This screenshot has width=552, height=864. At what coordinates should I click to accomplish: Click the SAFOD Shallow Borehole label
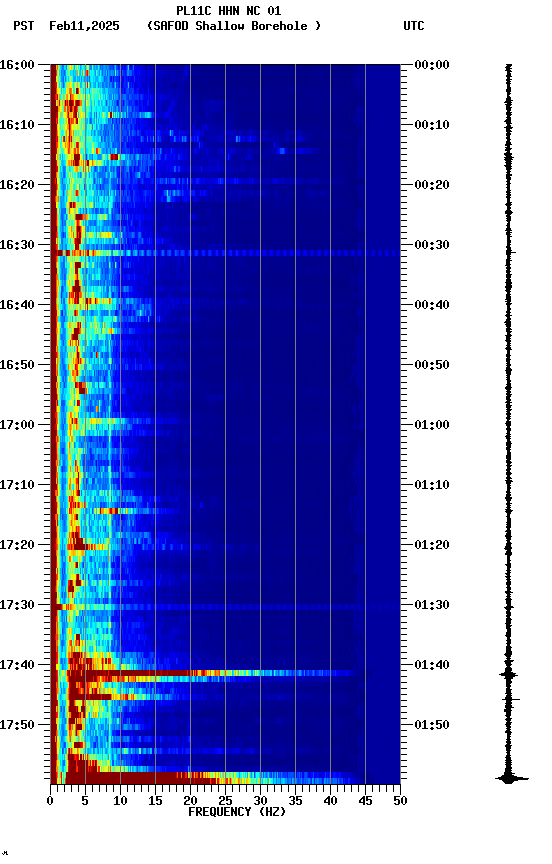[x=234, y=26]
